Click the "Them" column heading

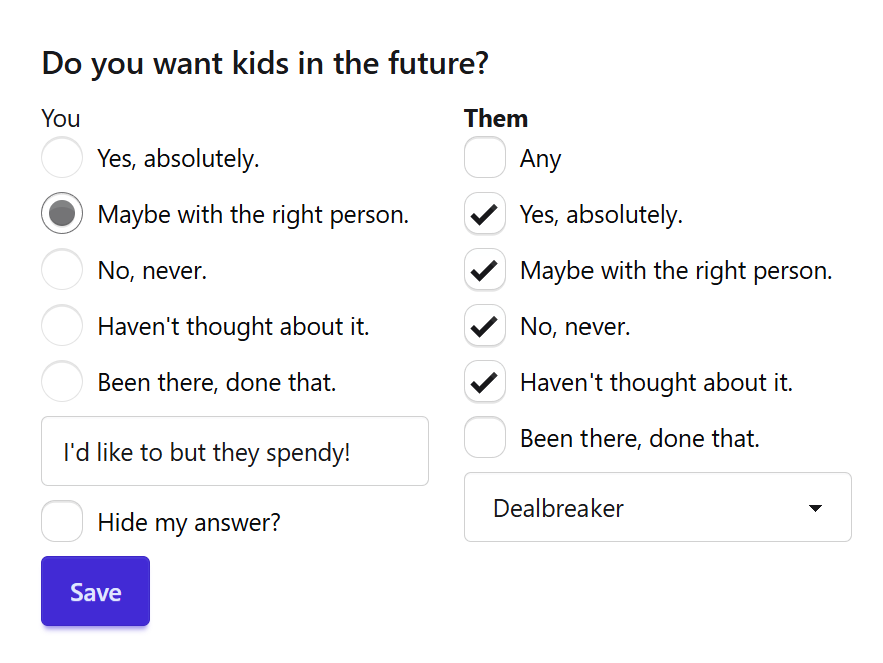pyautogui.click(x=496, y=119)
